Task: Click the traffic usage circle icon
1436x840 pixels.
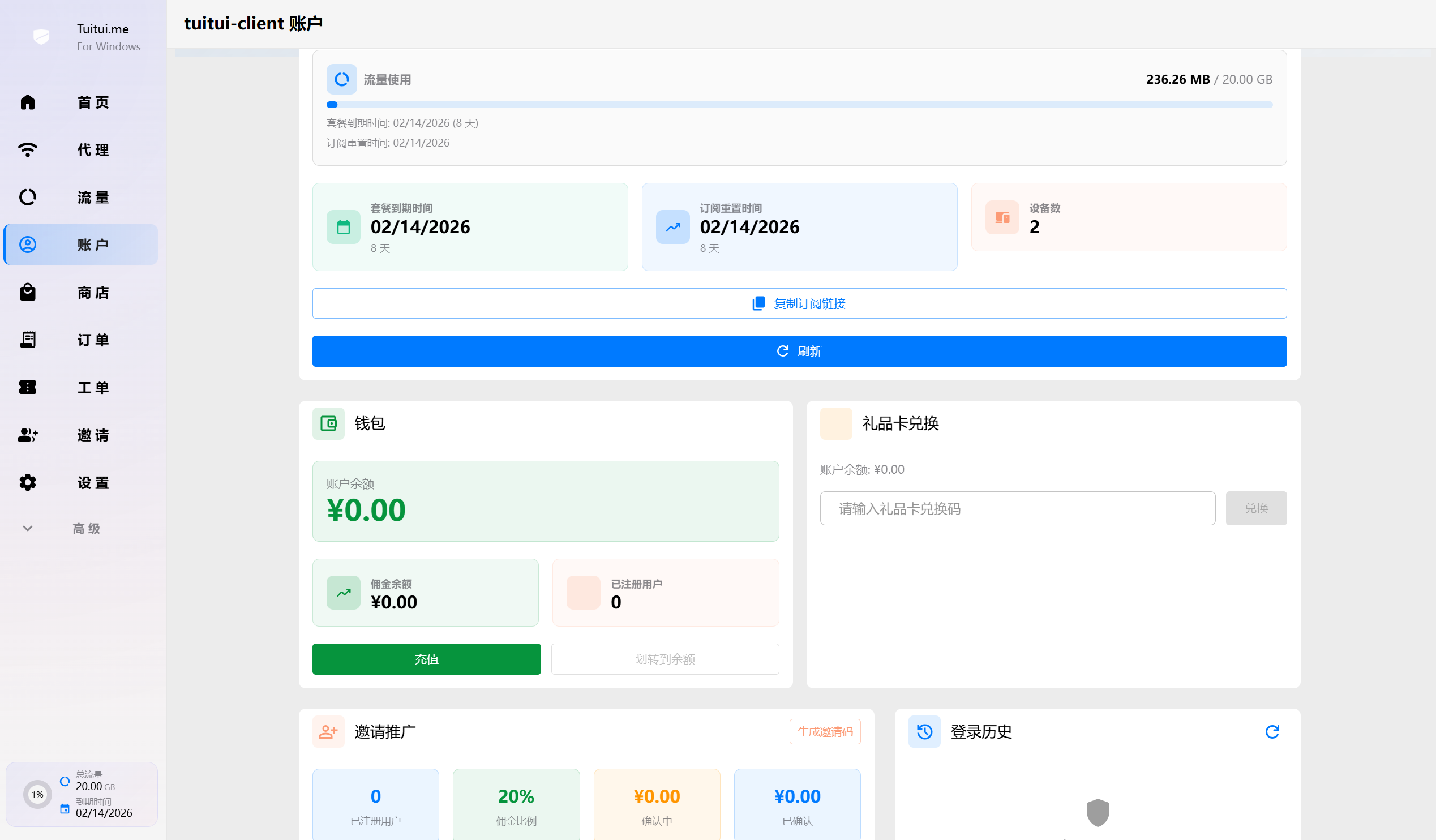Action: [341, 79]
